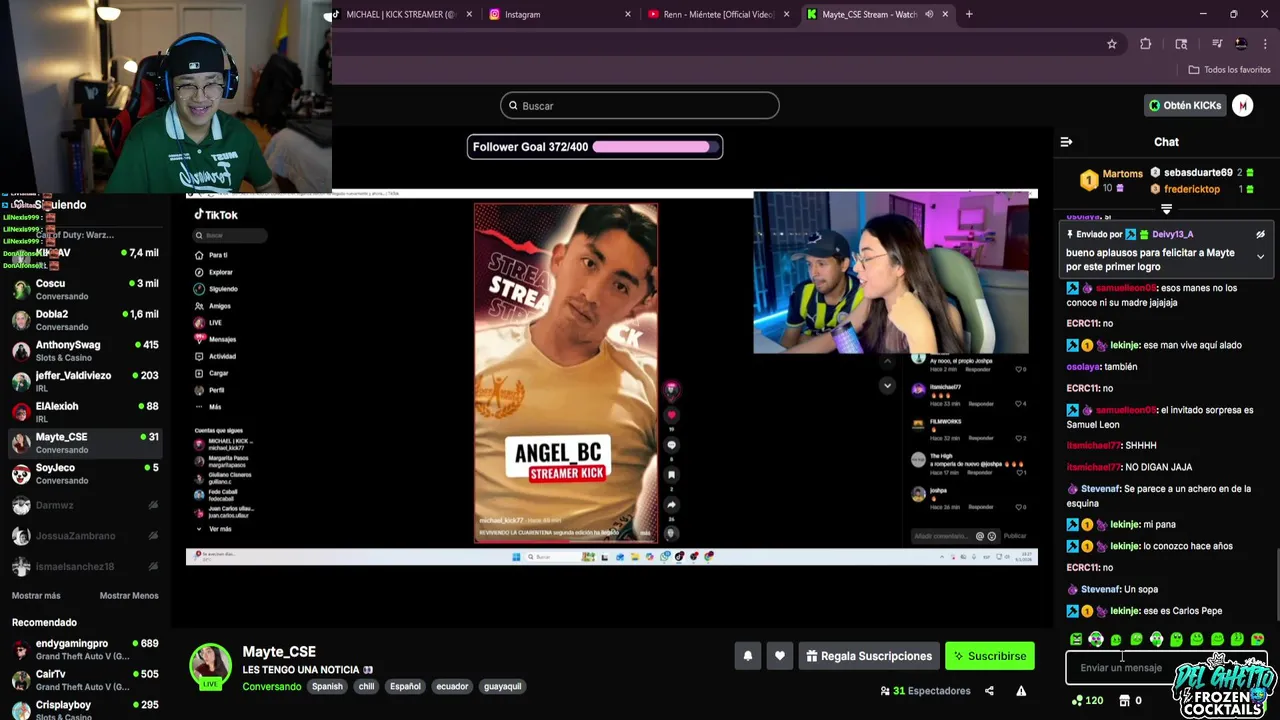Click the next video down arrow

pyautogui.click(x=887, y=386)
